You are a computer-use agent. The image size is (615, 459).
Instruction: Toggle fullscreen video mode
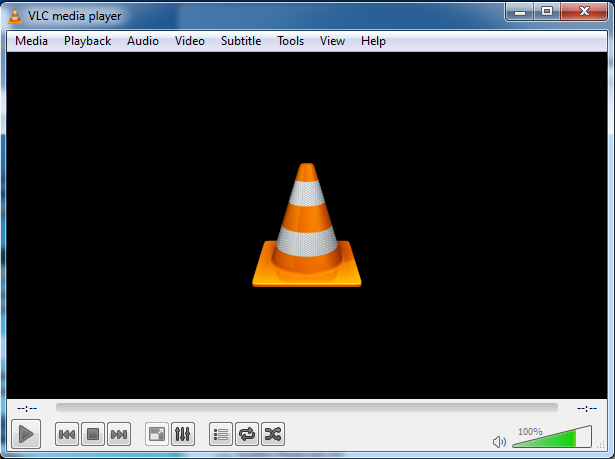pos(156,434)
